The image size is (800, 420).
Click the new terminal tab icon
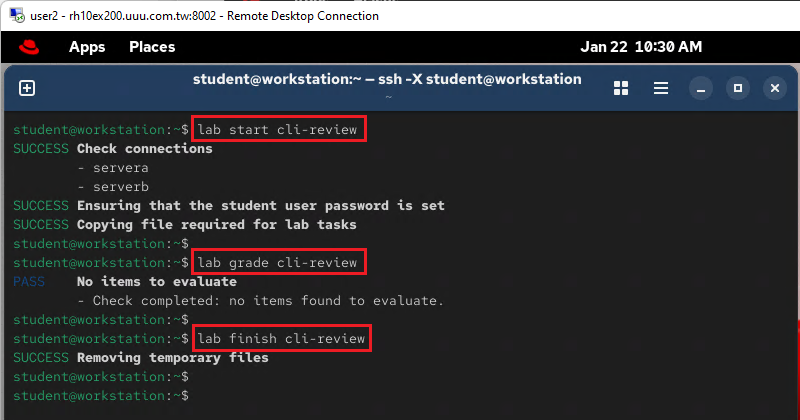[x=27, y=88]
